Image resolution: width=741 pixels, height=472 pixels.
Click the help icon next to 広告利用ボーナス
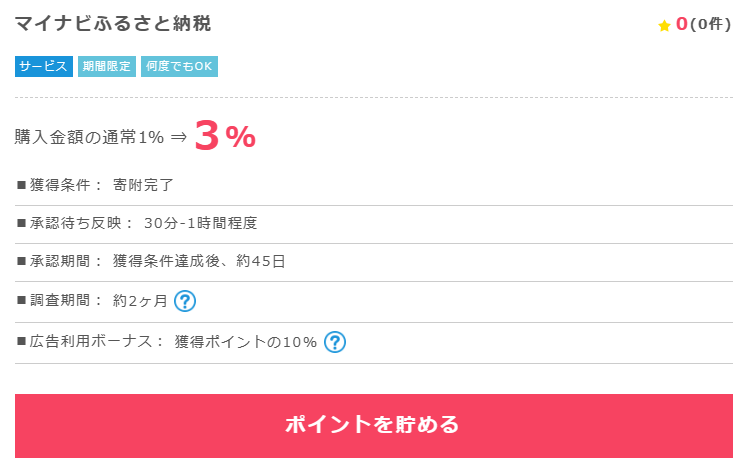(335, 342)
